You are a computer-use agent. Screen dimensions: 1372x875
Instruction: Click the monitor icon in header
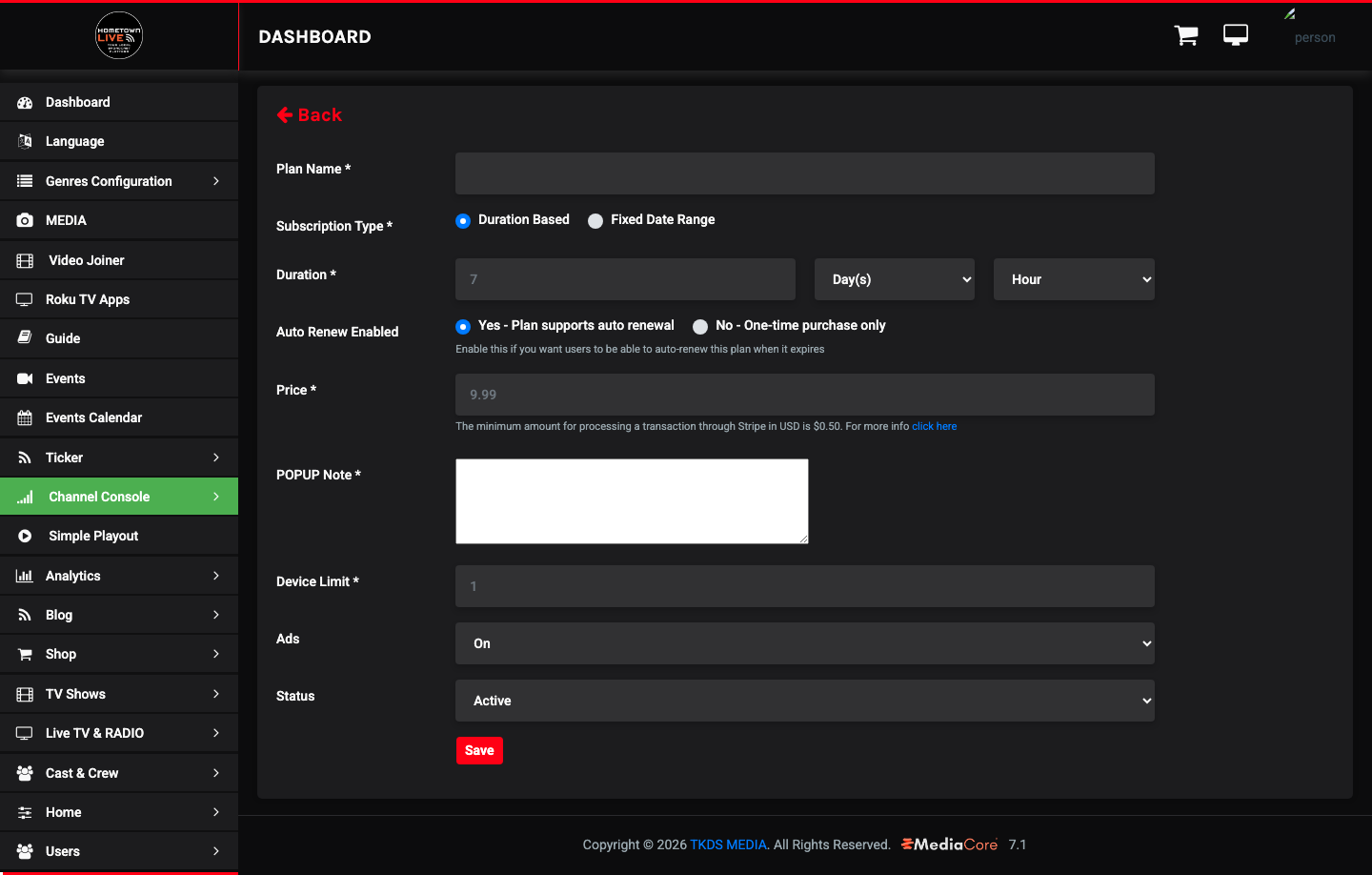[x=1236, y=35]
